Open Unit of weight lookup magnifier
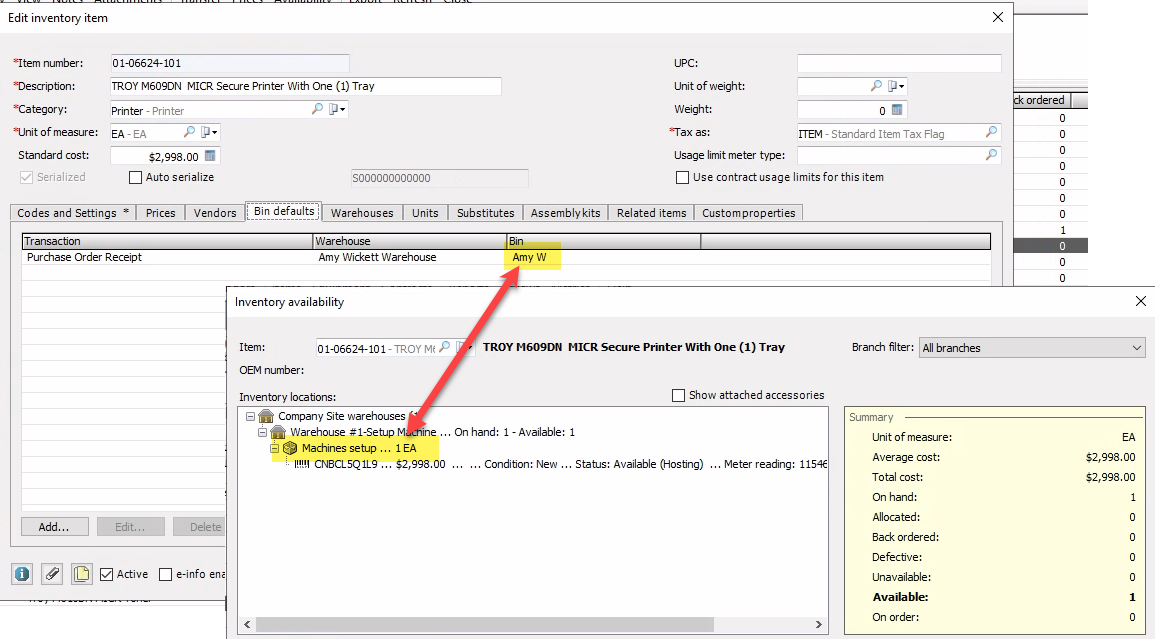Image resolution: width=1155 pixels, height=639 pixels. click(876, 85)
